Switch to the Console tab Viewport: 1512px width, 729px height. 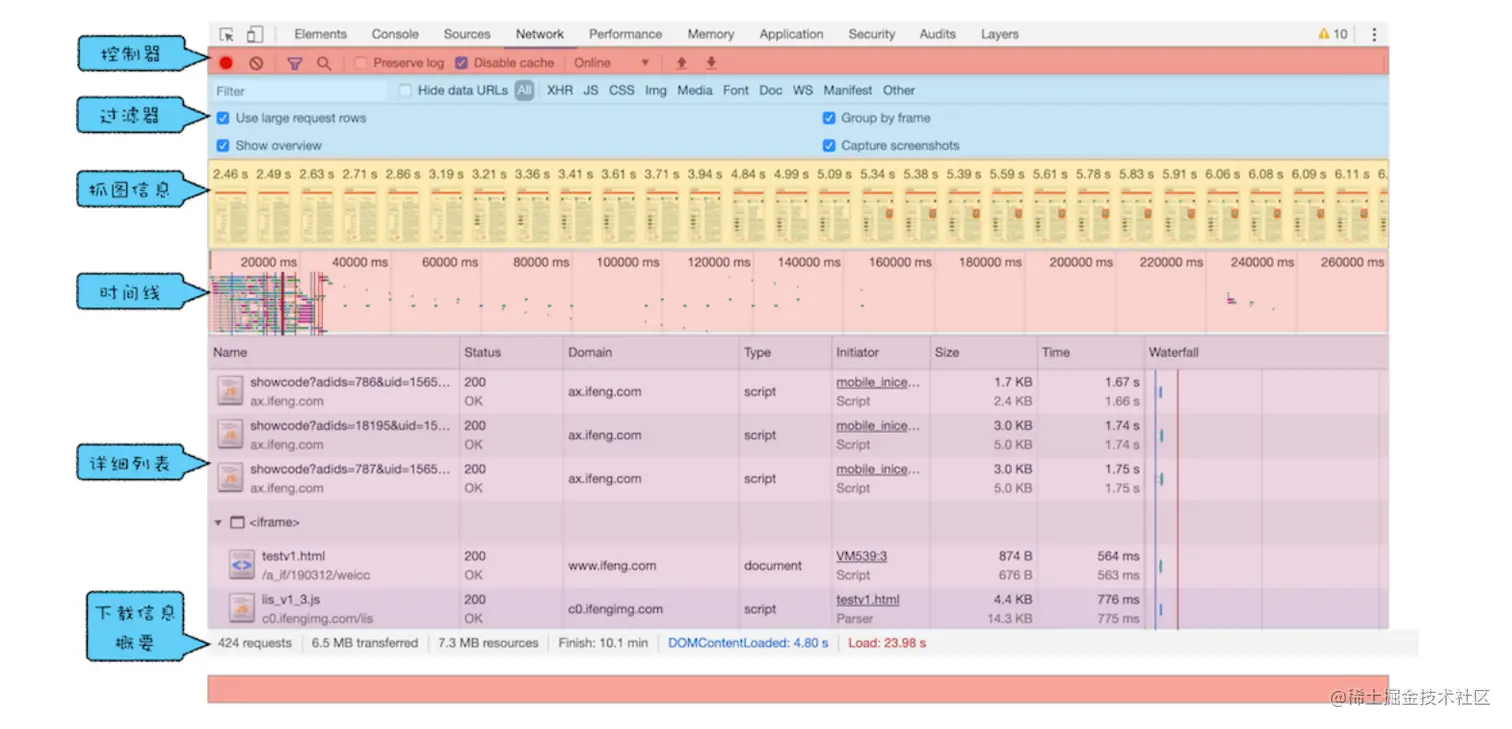coord(395,34)
